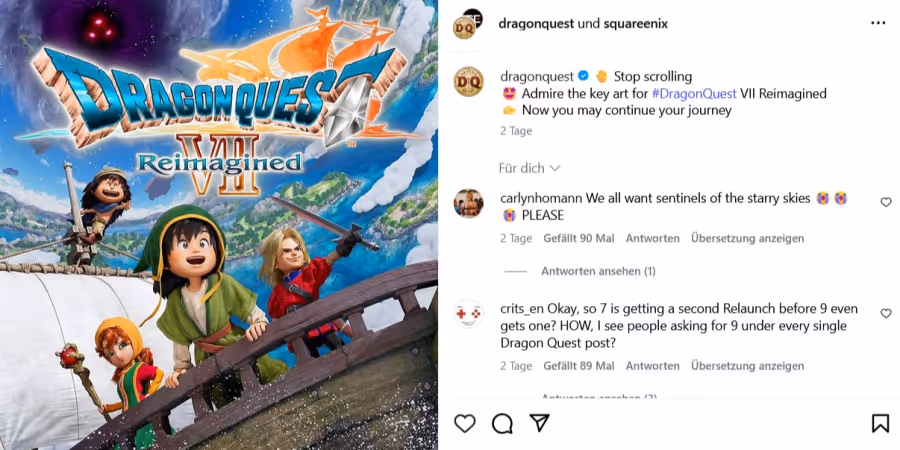This screenshot has width=900, height=450.
Task: Open the crits_en username link
Action: pos(522,309)
